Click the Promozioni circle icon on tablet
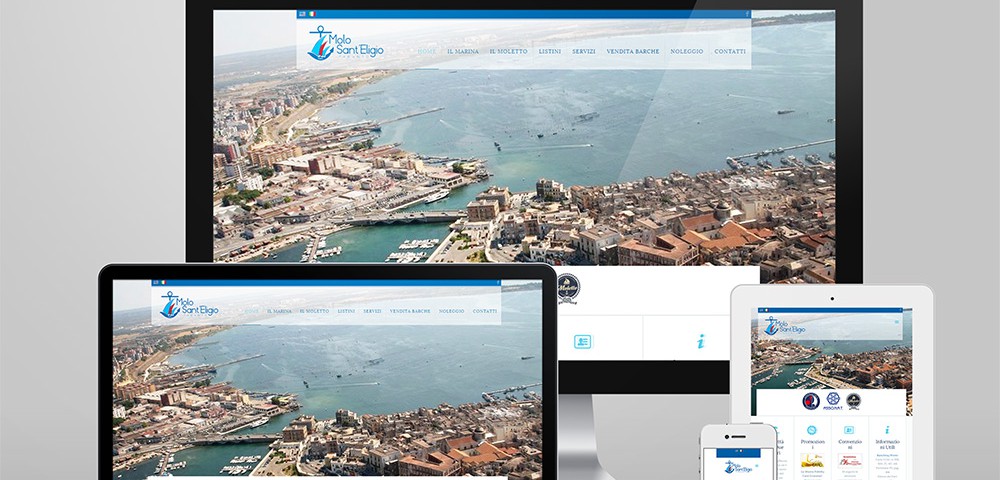 coord(812,430)
